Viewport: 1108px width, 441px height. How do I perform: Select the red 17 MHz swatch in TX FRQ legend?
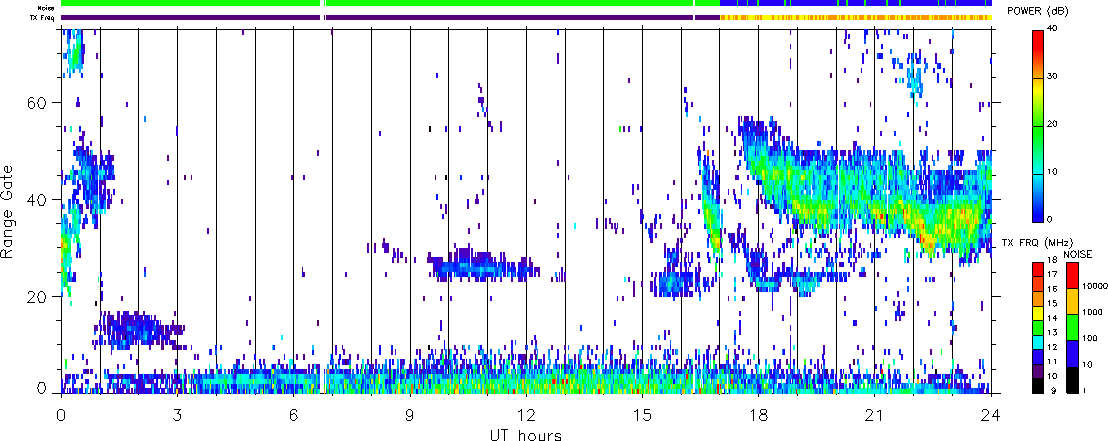coord(1037,269)
